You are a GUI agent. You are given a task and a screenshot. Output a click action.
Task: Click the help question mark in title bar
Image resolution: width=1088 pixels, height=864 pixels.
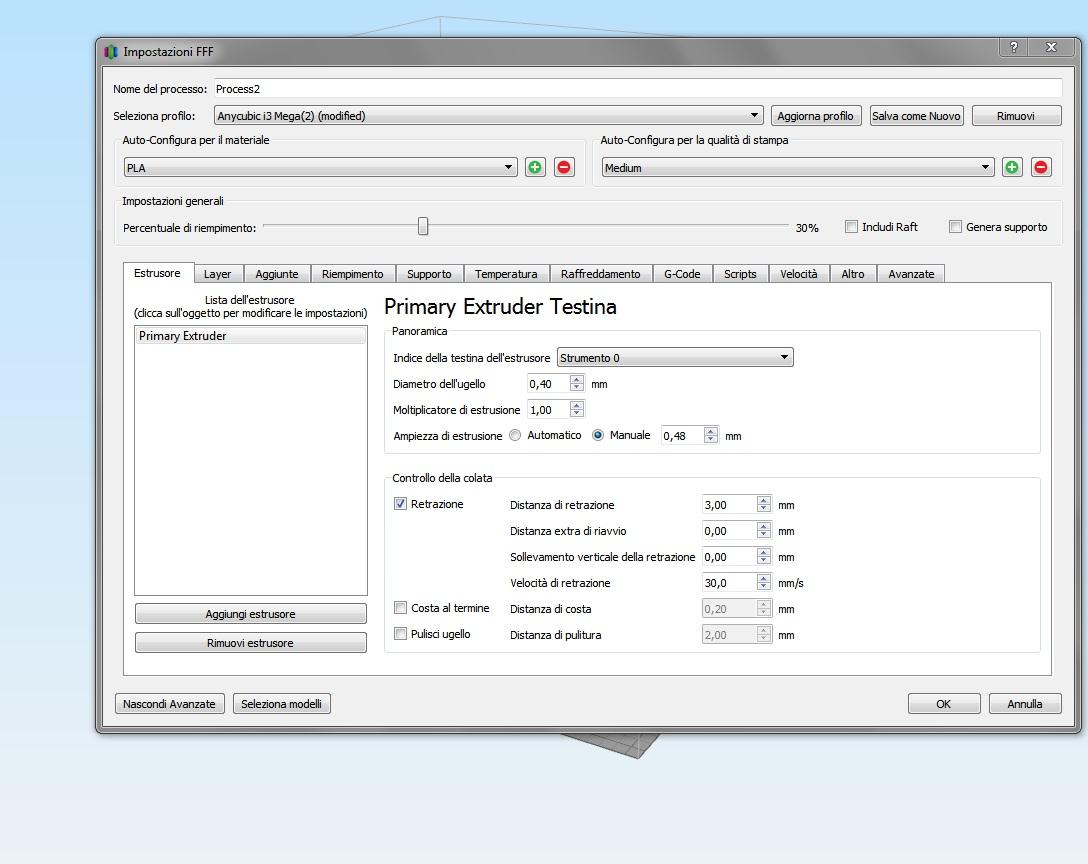[x=1014, y=47]
